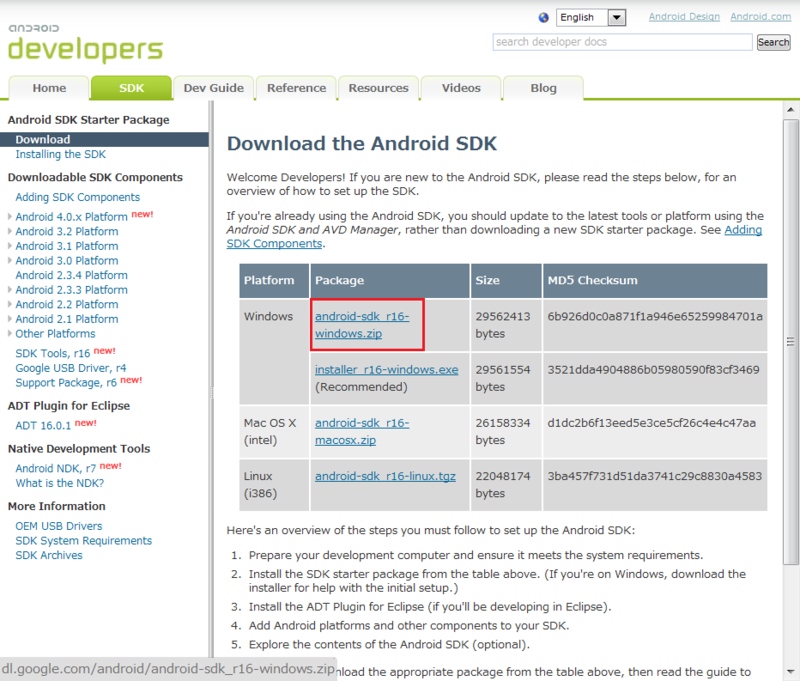Download android-sdk_r16-windows.zip package
The height and width of the screenshot is (681, 800).
[x=362, y=325]
